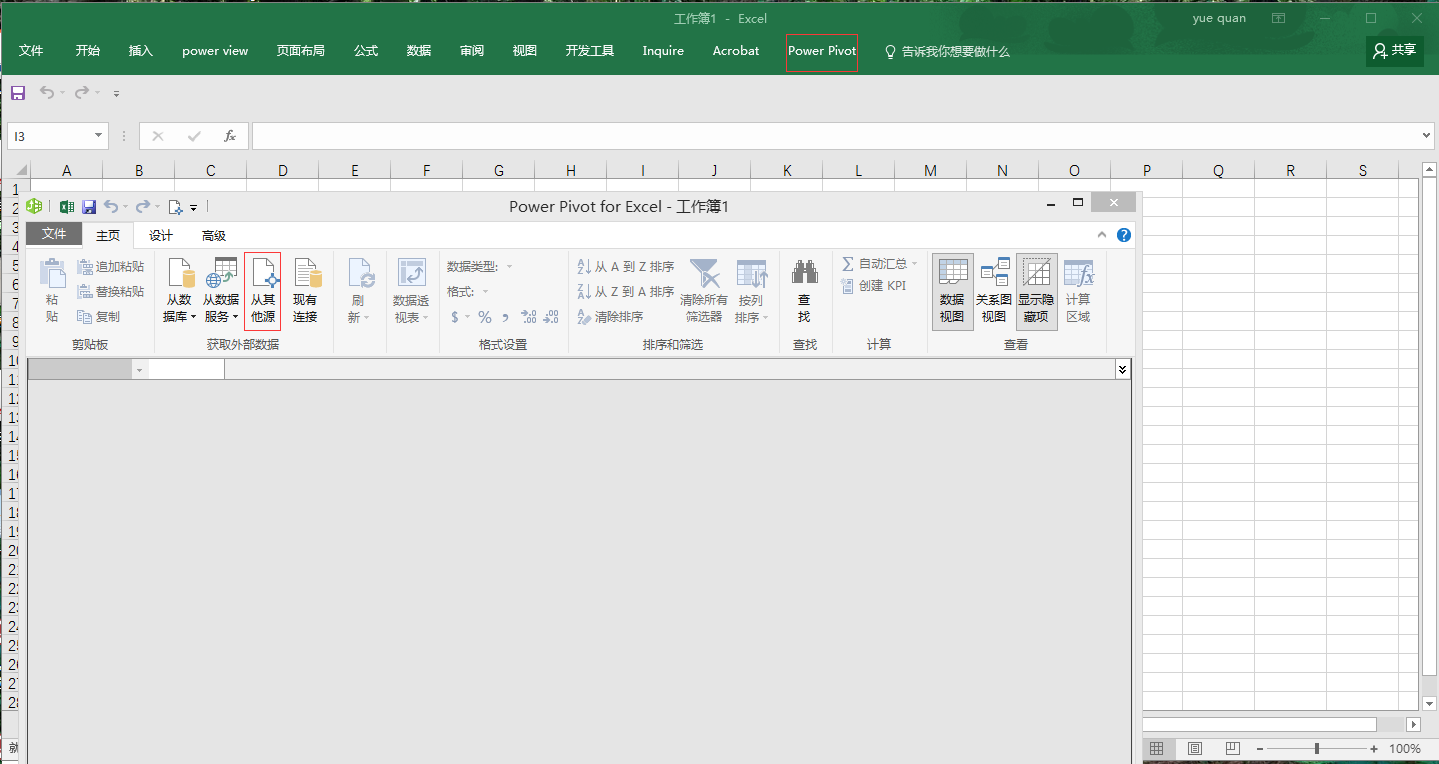
Task: Open the Inquire tab
Action: pyautogui.click(x=663, y=51)
